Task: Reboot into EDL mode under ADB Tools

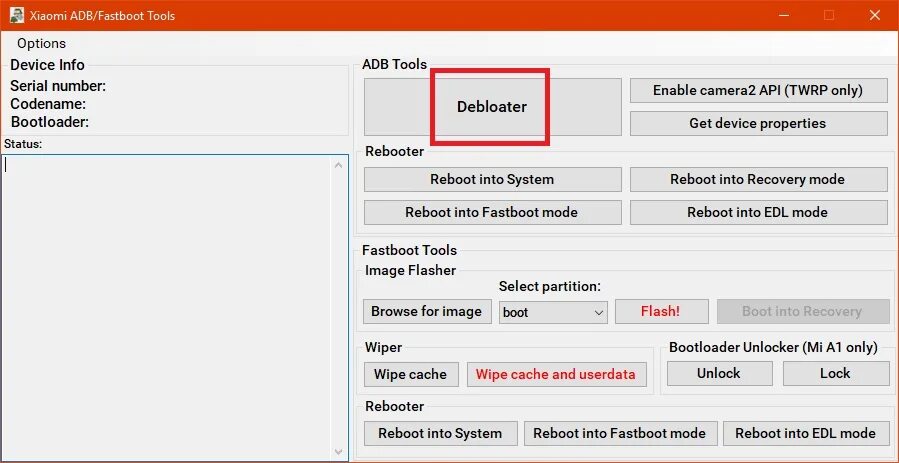Action: (x=758, y=213)
